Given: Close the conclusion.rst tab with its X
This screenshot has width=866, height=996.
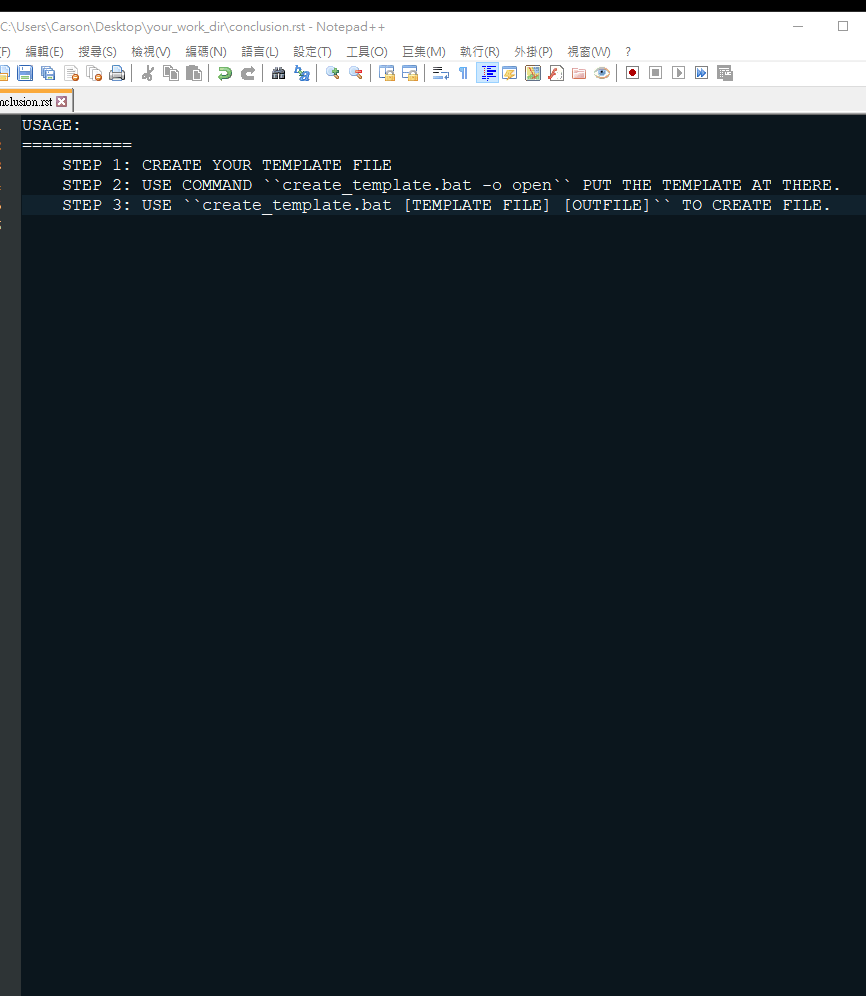Looking at the screenshot, I should tap(63, 100).
